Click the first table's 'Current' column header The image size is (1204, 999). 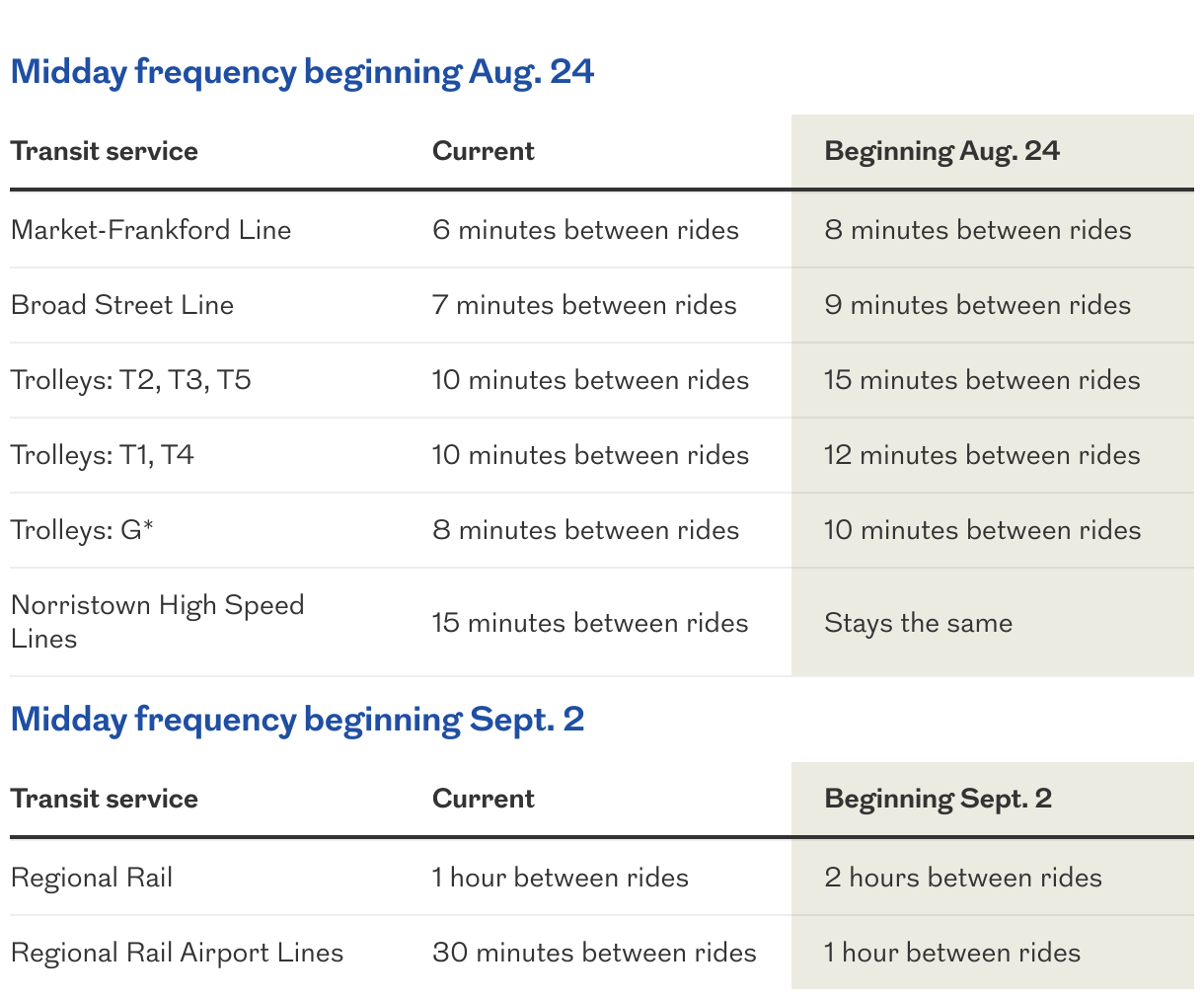[483, 151]
